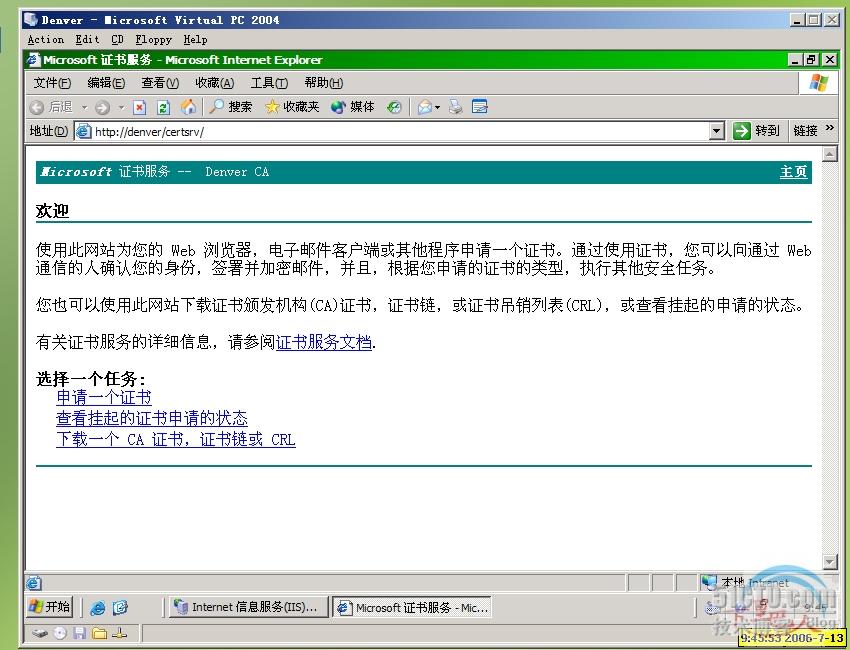Image resolution: width=850 pixels, height=650 pixels.
Task: Open the Virtual PC Action menu
Action: (46, 40)
